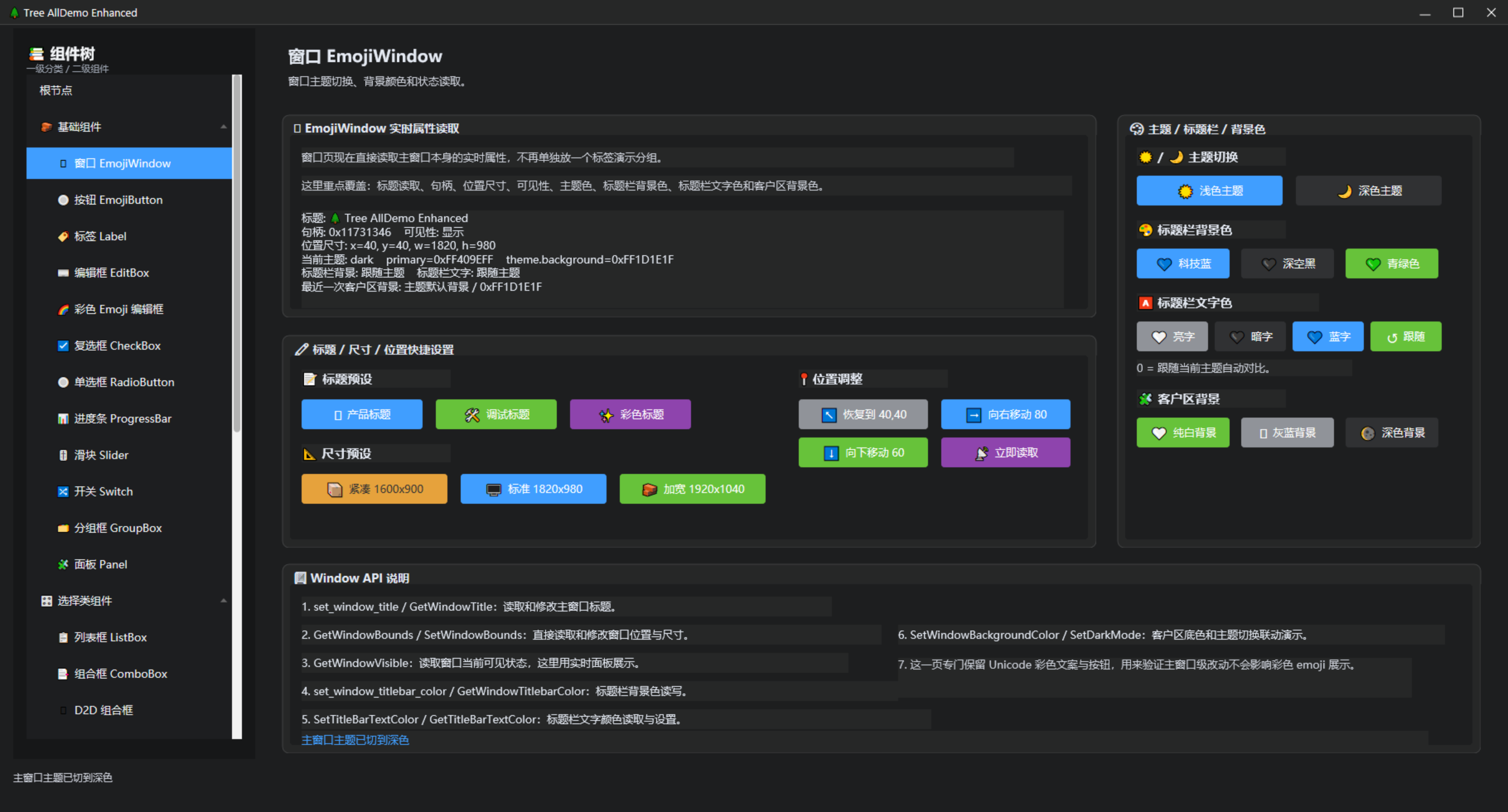The width and height of the screenshot is (1508, 812).
Task: Open the 滑块 Slider component page
Action: pyautogui.click(x=101, y=456)
